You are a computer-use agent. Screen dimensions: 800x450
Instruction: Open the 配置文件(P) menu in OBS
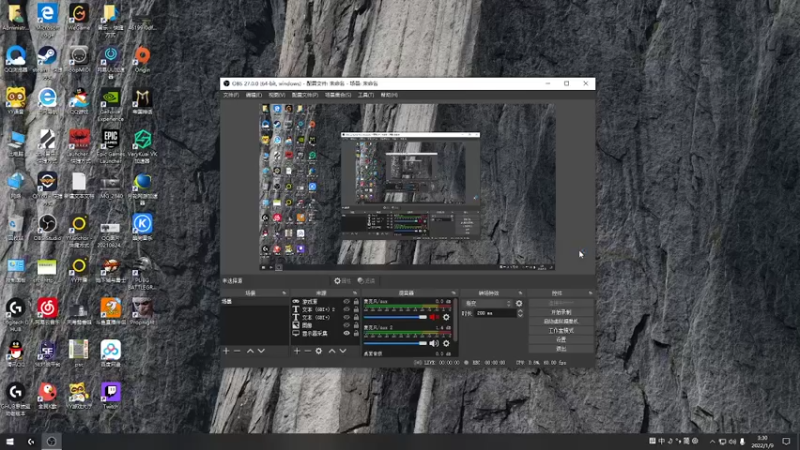(x=305, y=95)
